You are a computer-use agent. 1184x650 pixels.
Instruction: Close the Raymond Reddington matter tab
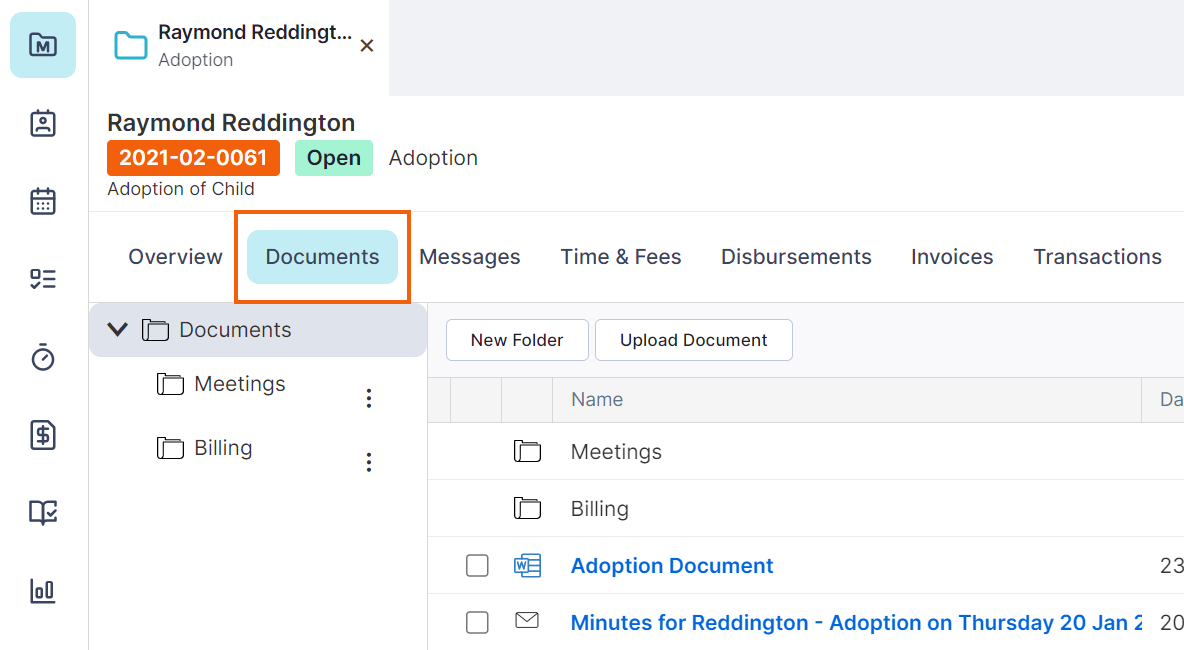[367, 46]
